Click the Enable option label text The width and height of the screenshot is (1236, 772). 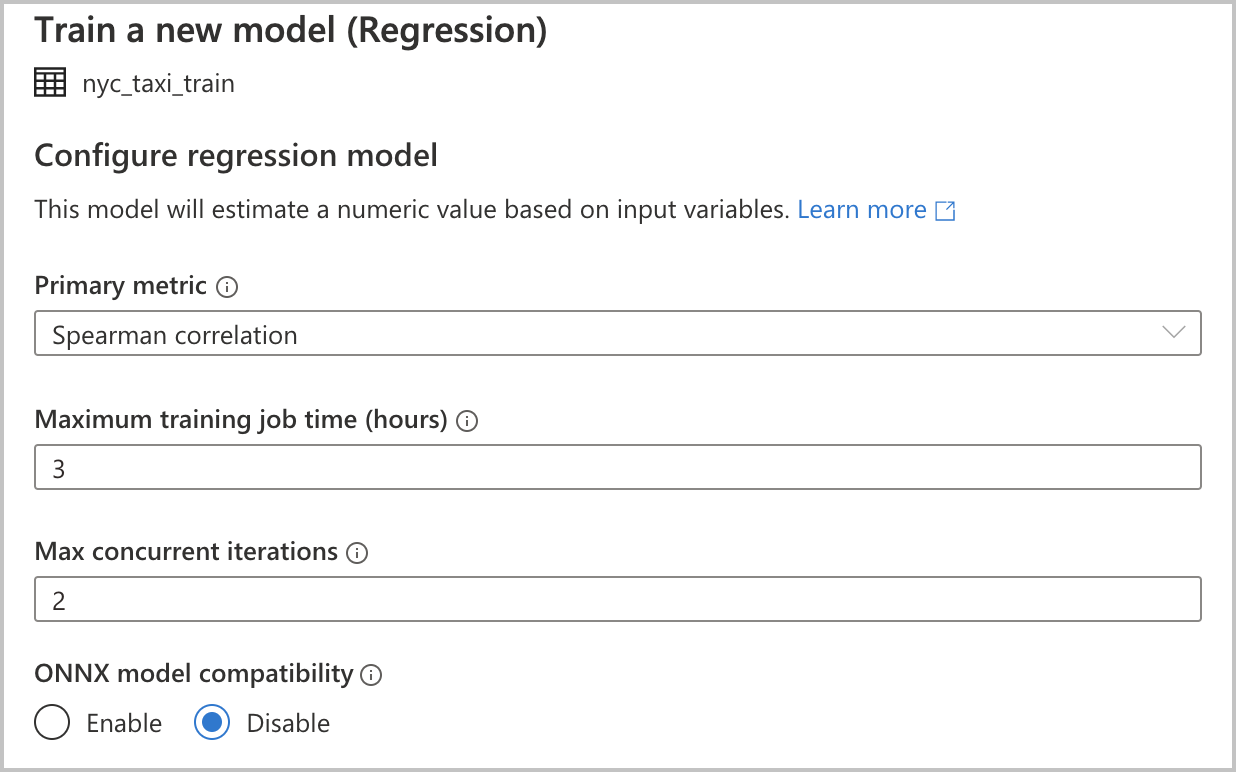pyautogui.click(x=127, y=722)
